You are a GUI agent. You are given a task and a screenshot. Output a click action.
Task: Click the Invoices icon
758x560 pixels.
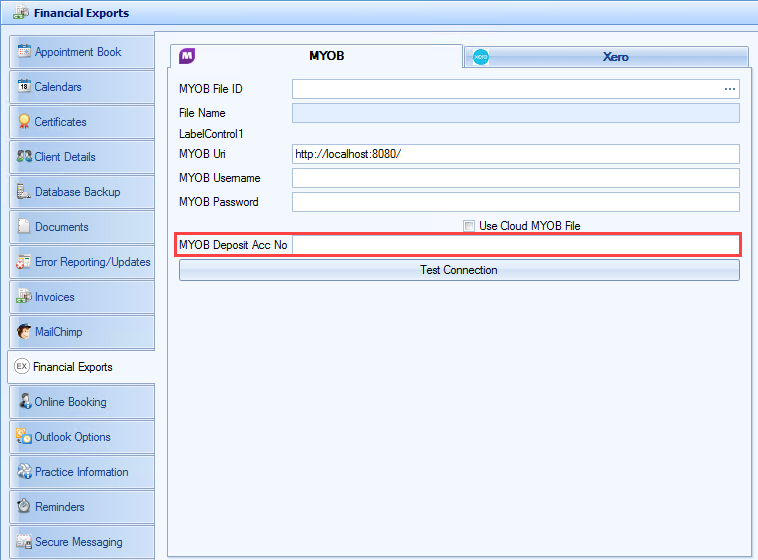pos(24,296)
